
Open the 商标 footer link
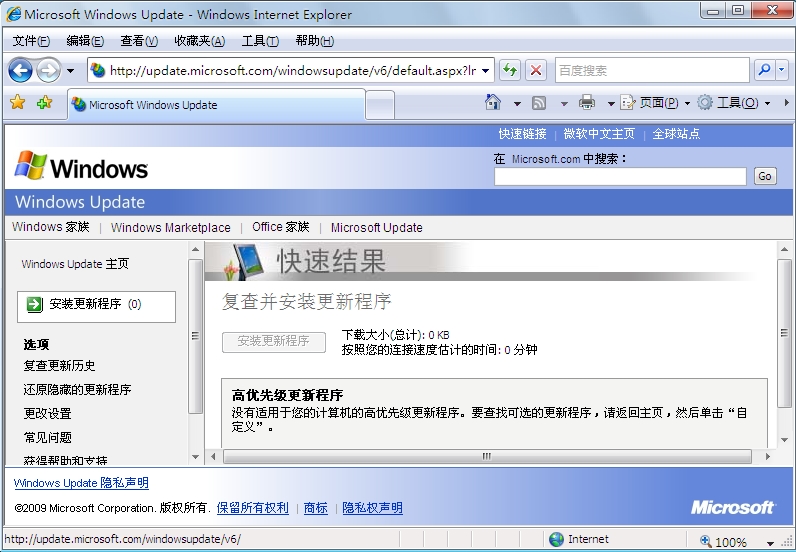coord(315,508)
